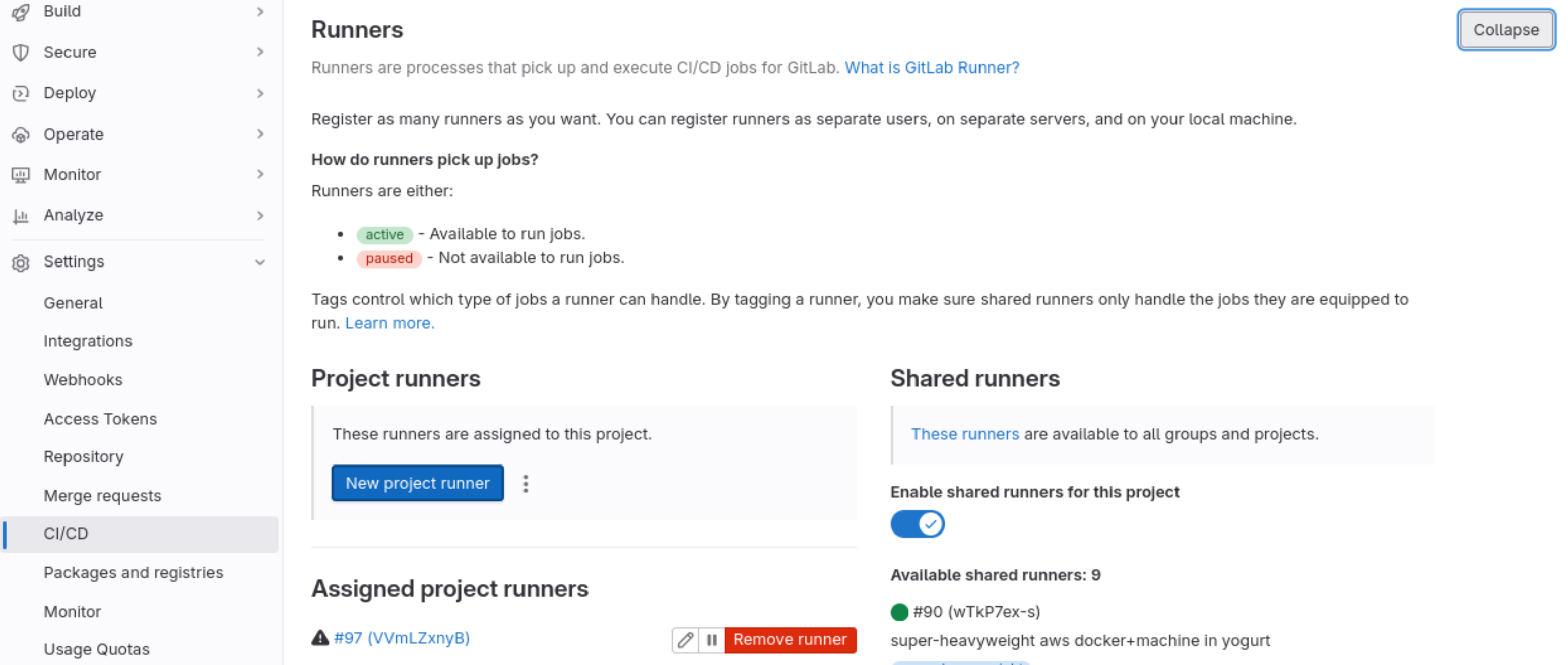Click the Secure shield icon in sidebar

point(21,53)
